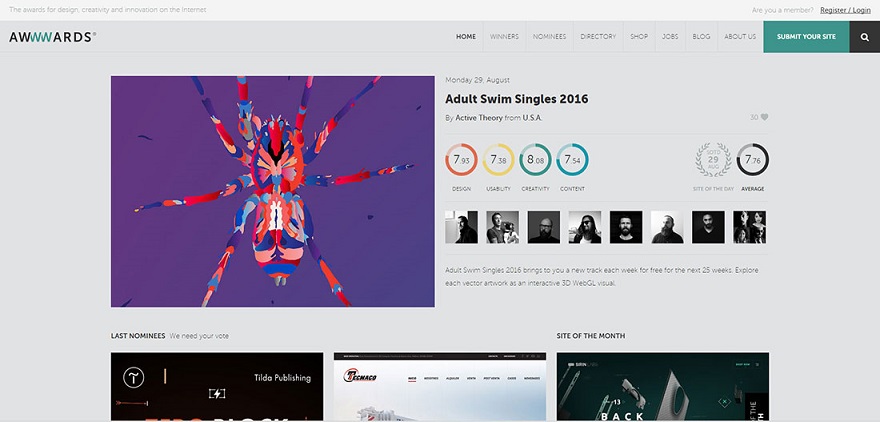This screenshot has width=880, height=422.
Task: Open the Winners menu item
Action: point(504,37)
